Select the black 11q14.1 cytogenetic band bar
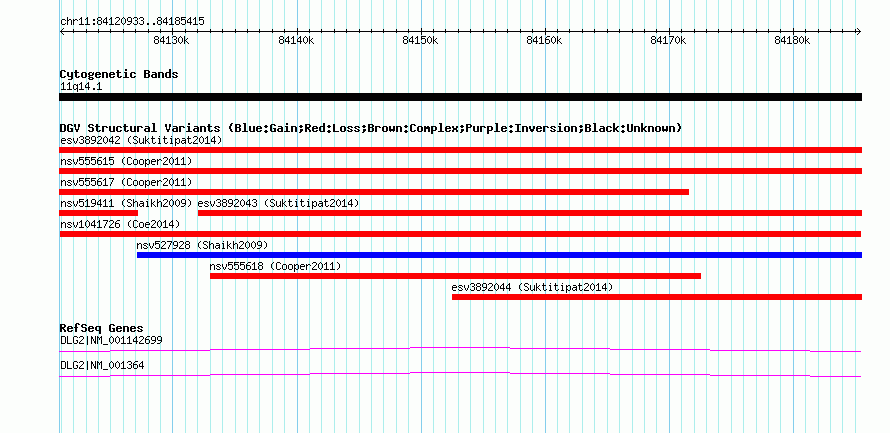The height and width of the screenshot is (433, 890). (460, 97)
